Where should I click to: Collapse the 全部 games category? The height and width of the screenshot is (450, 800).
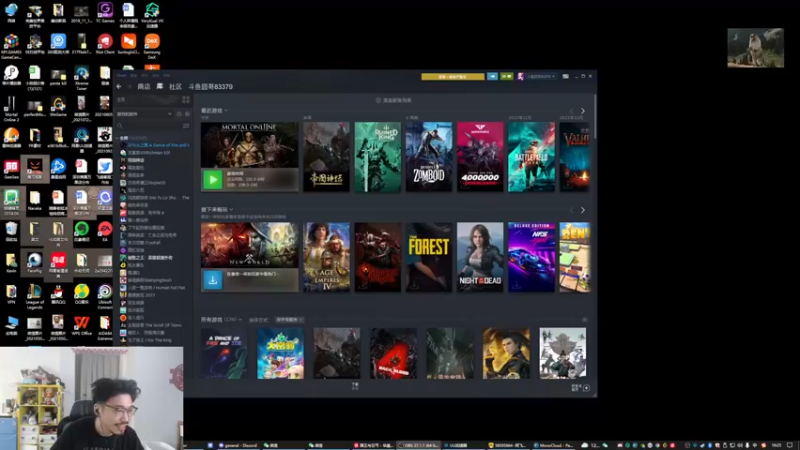point(118,138)
